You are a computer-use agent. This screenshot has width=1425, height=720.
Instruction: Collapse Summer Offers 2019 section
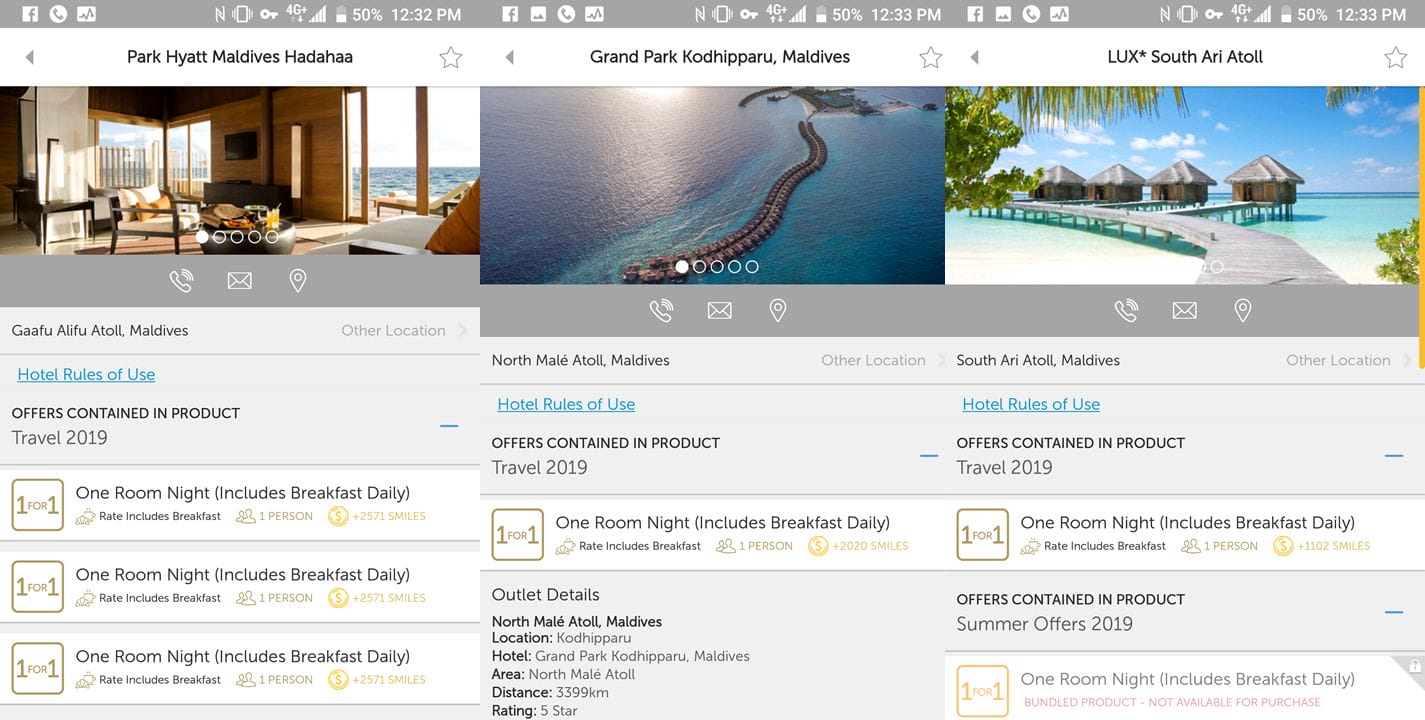1394,612
